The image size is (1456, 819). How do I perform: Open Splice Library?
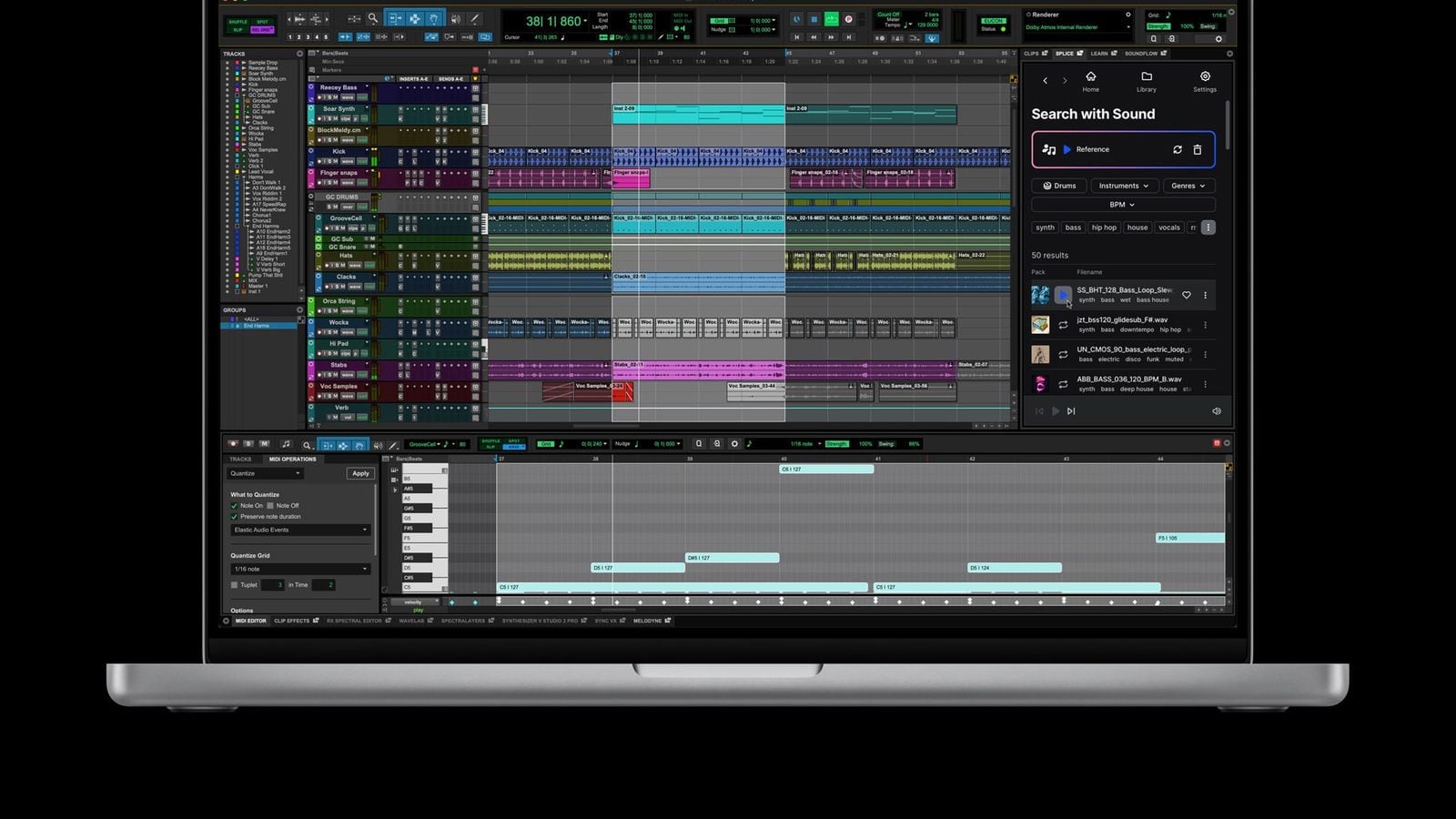point(1147,82)
